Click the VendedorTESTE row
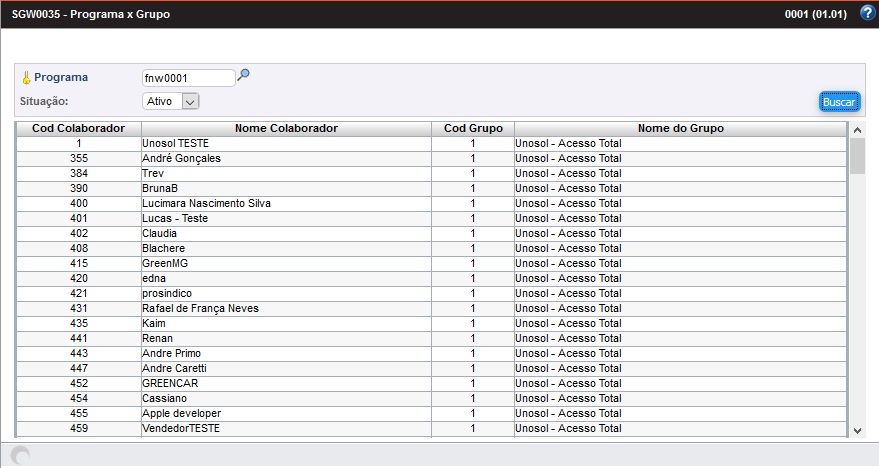 click(181, 428)
